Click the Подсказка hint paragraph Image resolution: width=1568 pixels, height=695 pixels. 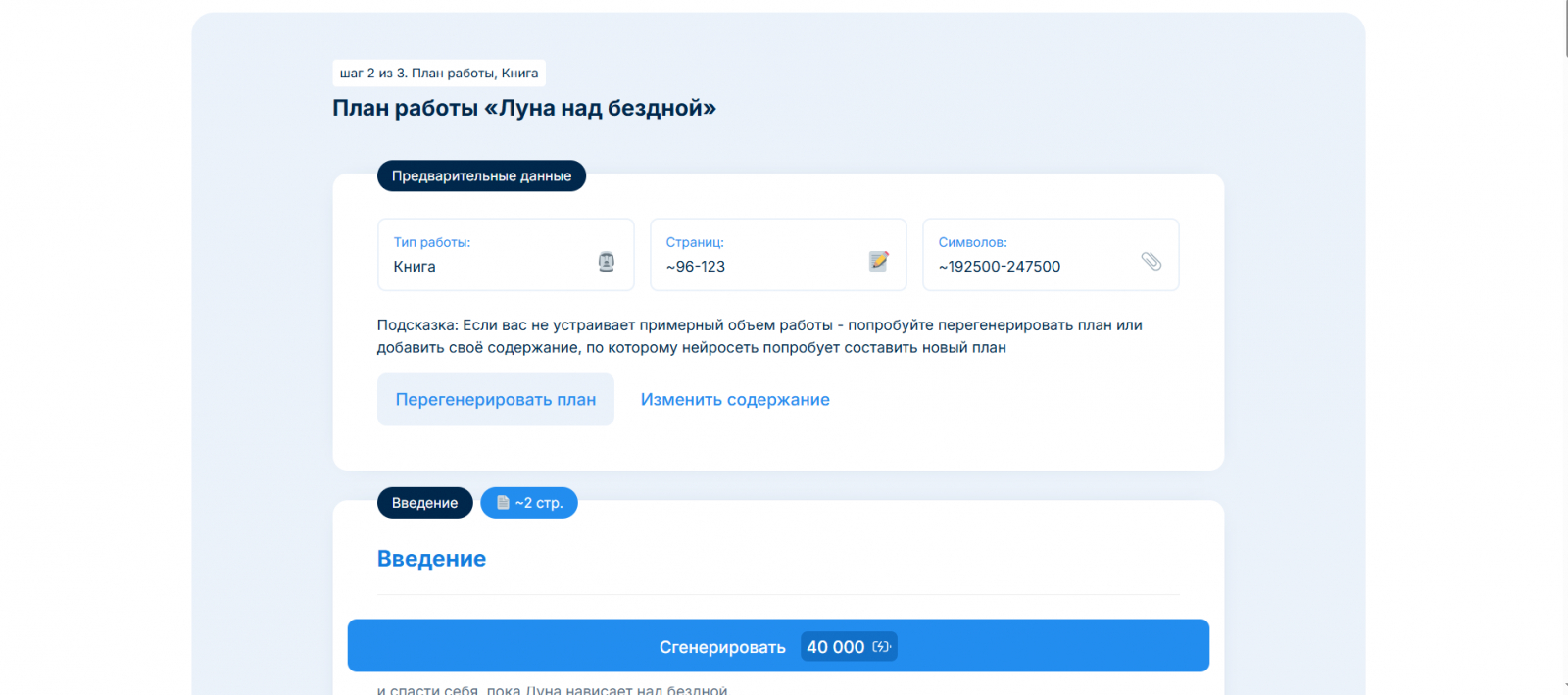click(759, 336)
